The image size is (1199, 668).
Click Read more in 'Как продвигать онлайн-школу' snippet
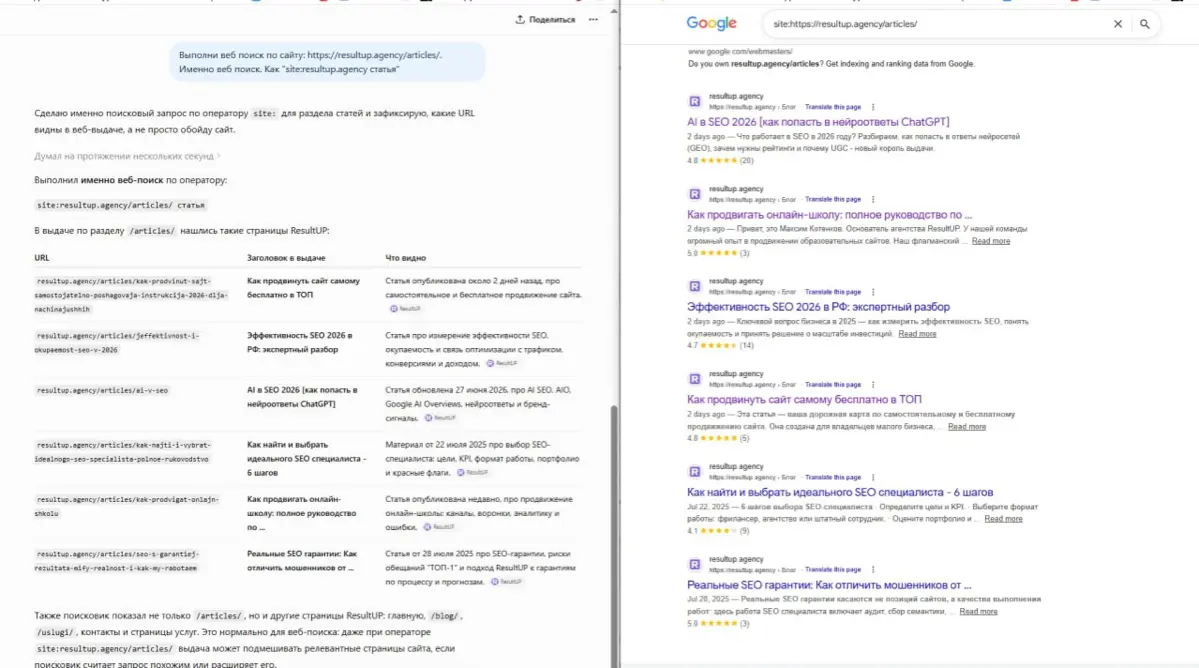pyautogui.click(x=991, y=241)
